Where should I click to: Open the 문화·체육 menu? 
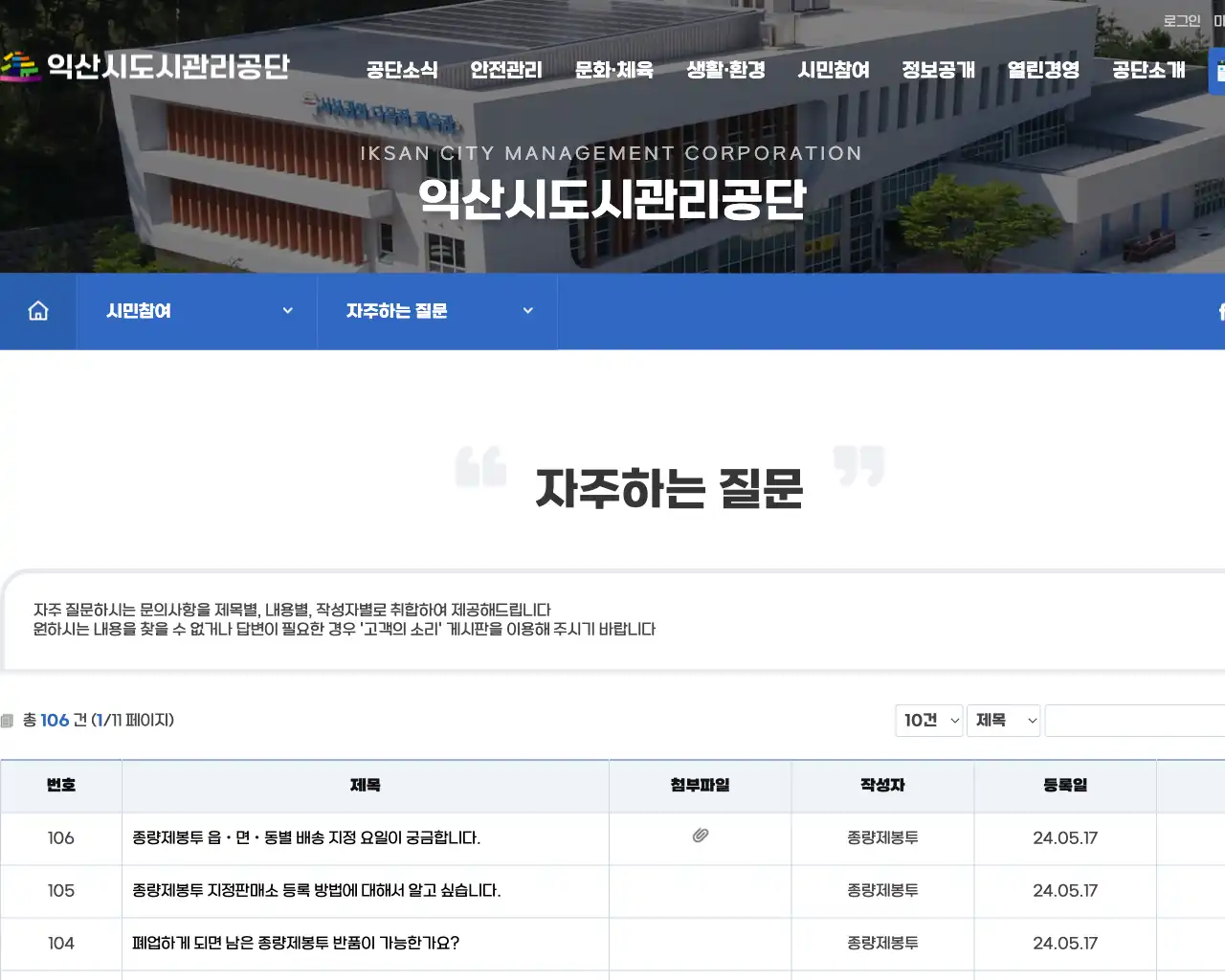612,70
